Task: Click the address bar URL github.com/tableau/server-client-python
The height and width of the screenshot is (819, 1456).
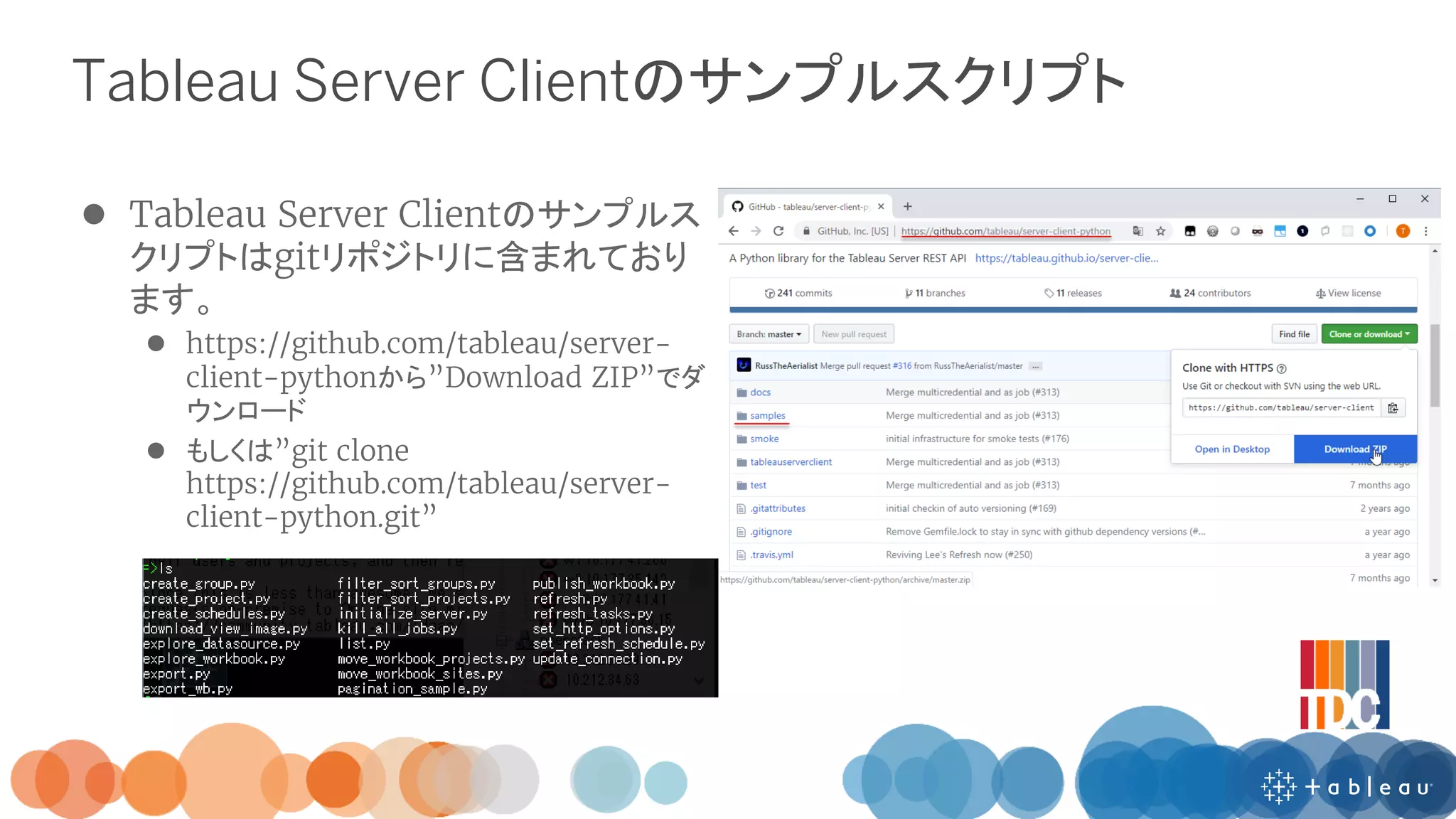Action: [x=1006, y=231]
